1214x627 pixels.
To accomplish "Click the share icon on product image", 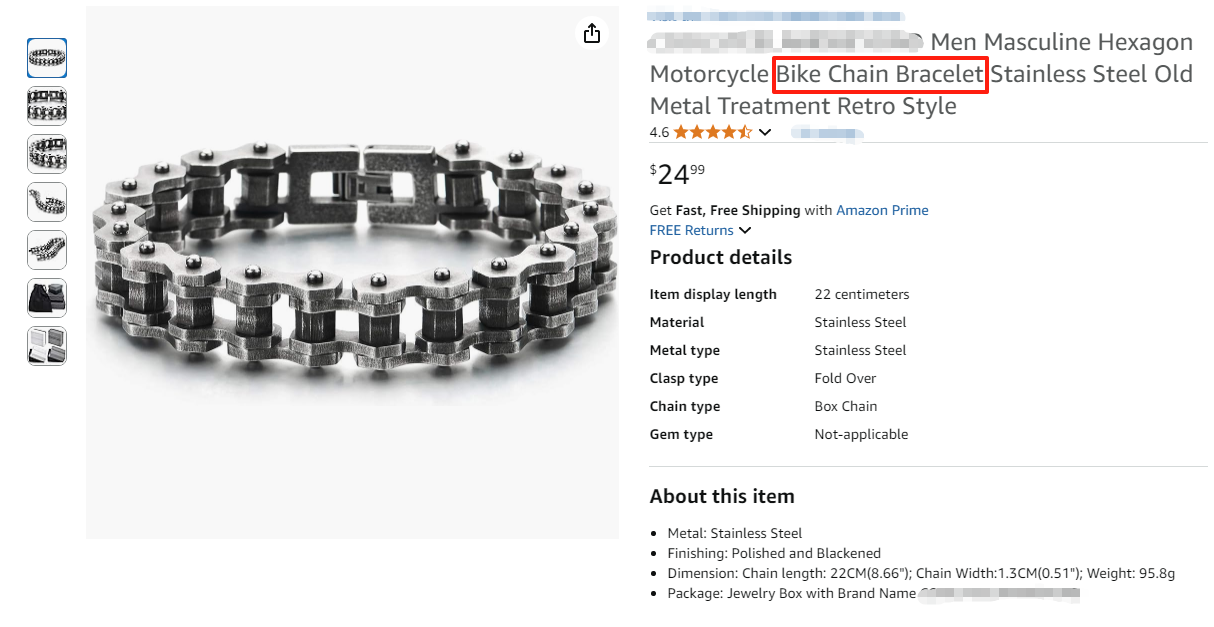I will (x=592, y=34).
